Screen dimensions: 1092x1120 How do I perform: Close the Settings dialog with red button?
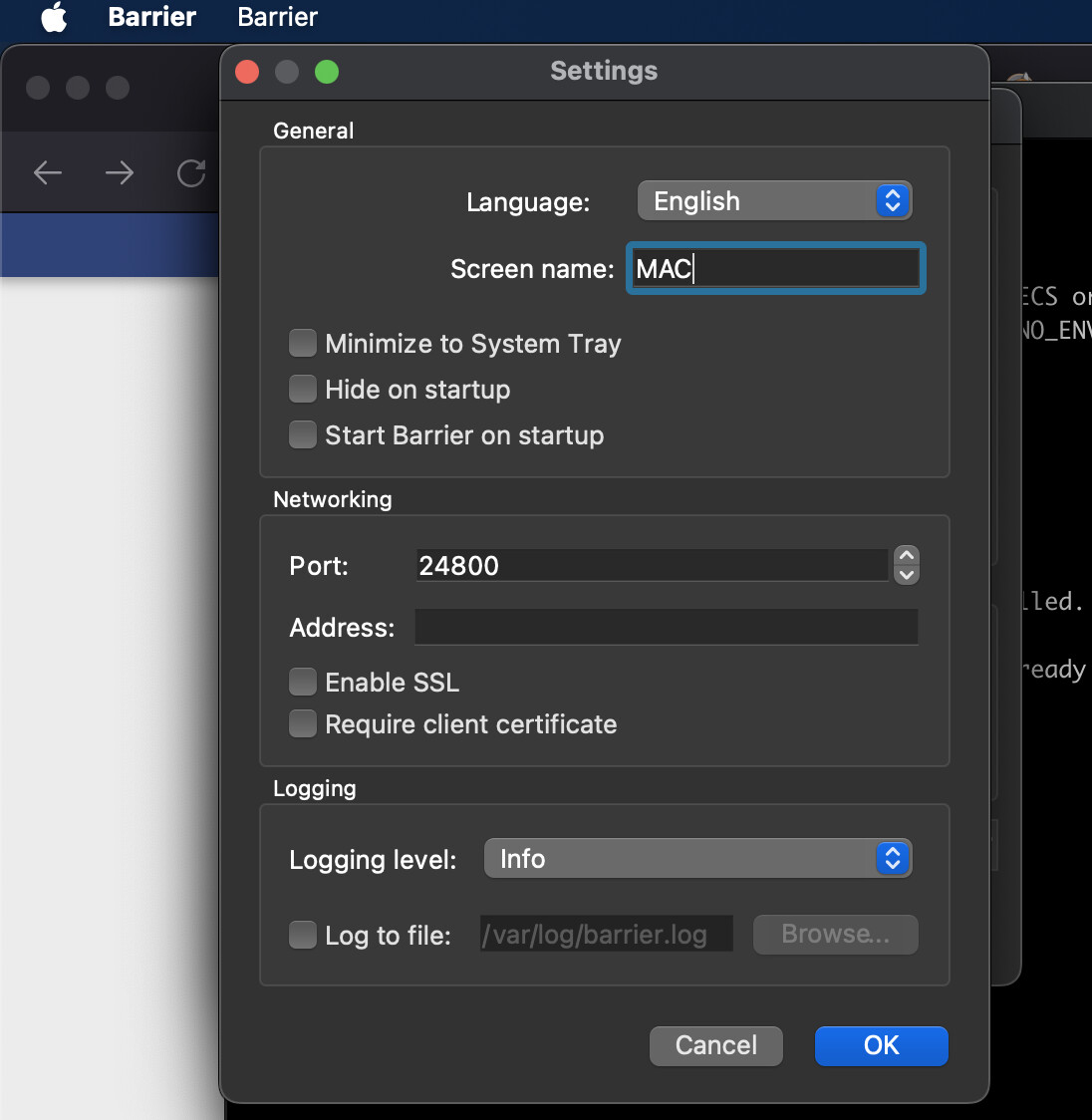[x=247, y=72]
